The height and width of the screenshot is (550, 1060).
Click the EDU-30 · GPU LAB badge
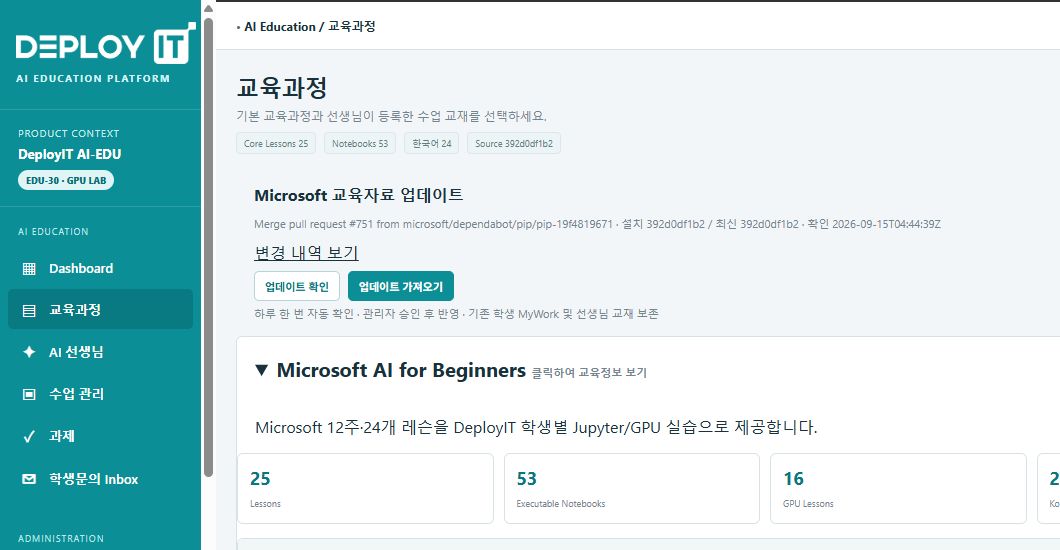(x=66, y=180)
